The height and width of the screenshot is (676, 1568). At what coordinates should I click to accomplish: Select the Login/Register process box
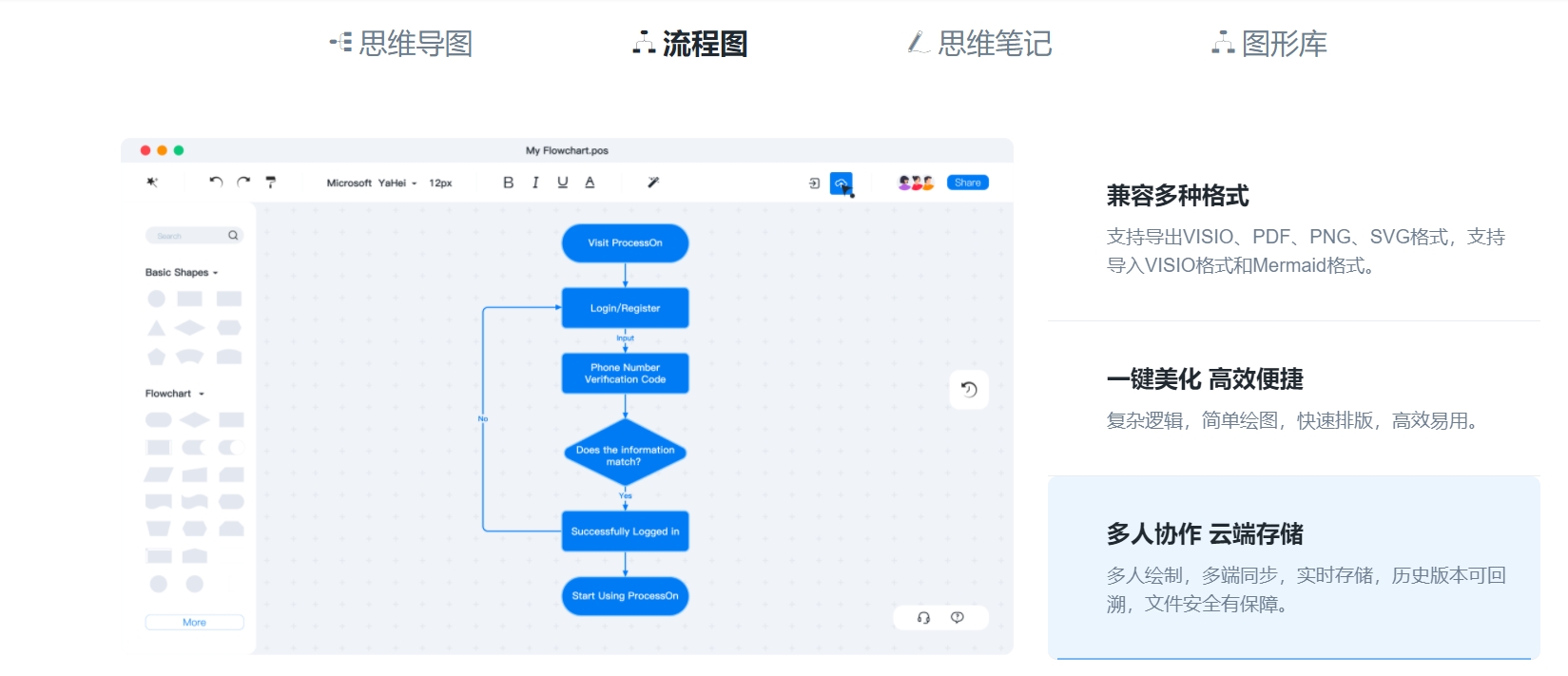625,308
